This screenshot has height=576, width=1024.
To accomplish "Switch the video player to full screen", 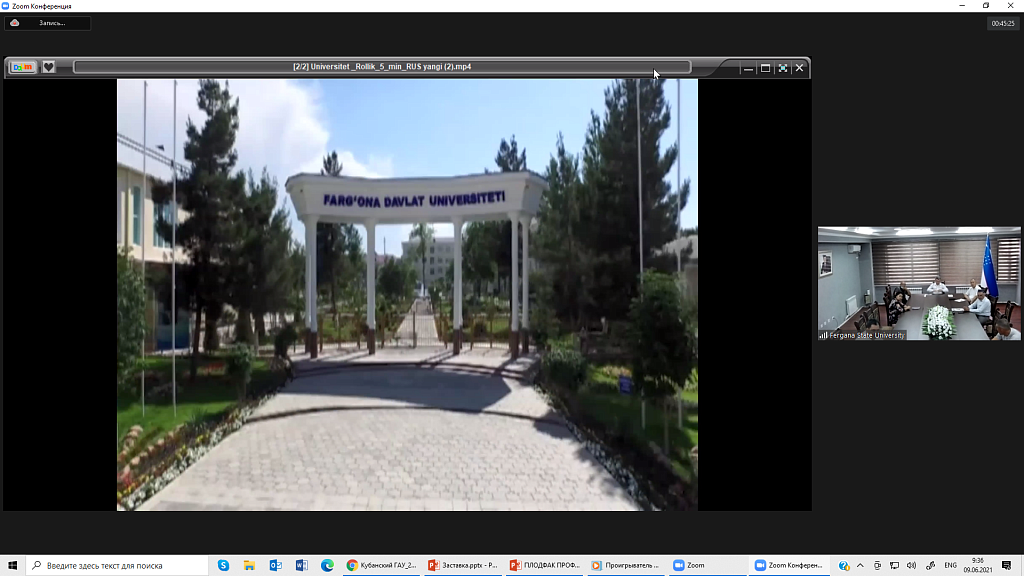I will [x=782, y=68].
